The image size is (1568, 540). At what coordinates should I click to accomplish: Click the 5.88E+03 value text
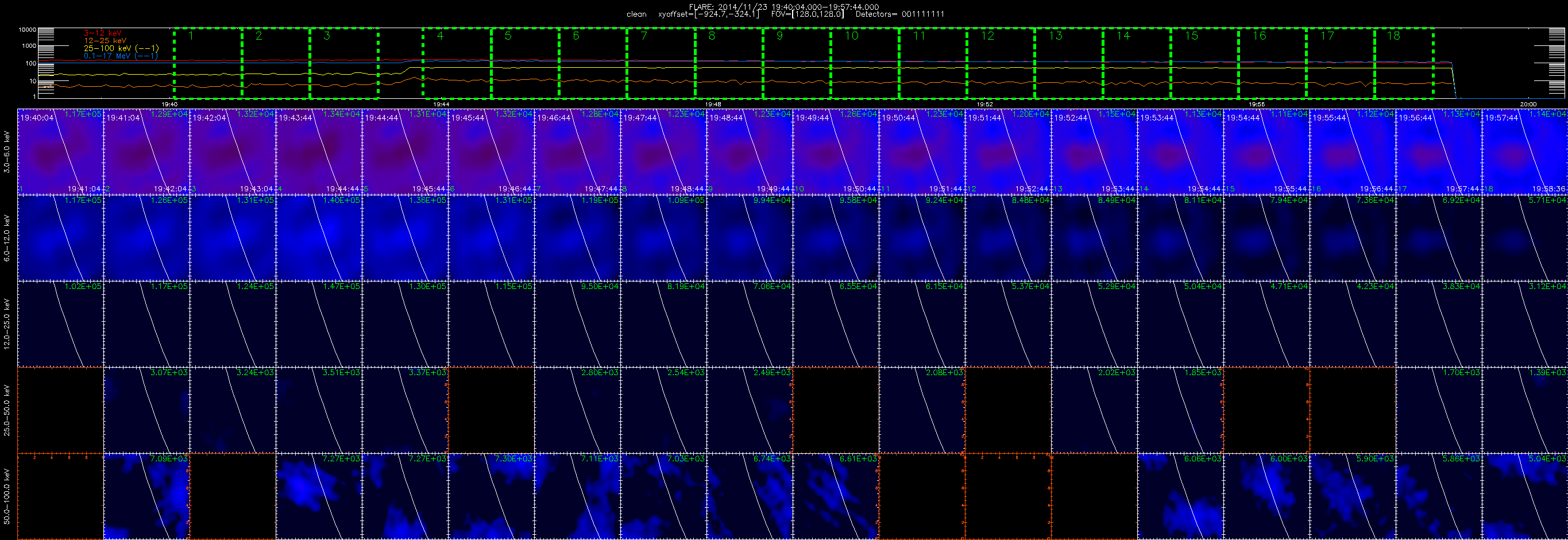click(x=1462, y=458)
